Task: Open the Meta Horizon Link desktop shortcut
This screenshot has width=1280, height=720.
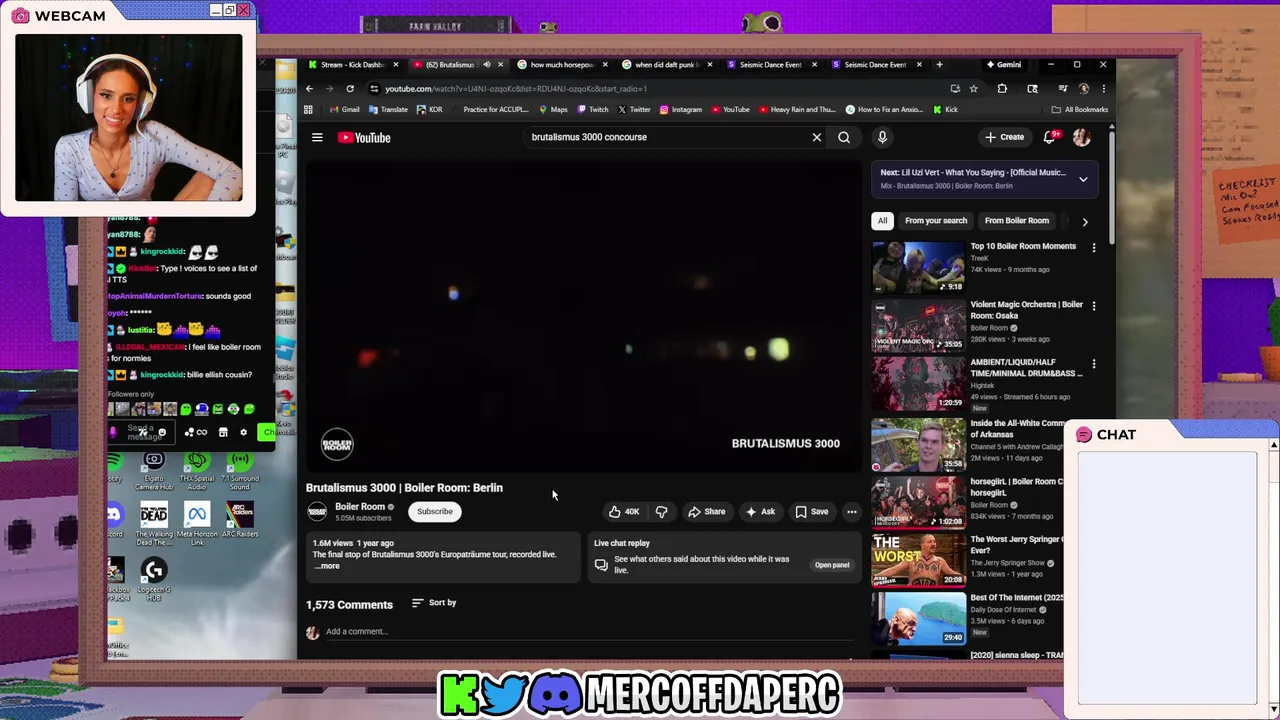Action: point(196,525)
